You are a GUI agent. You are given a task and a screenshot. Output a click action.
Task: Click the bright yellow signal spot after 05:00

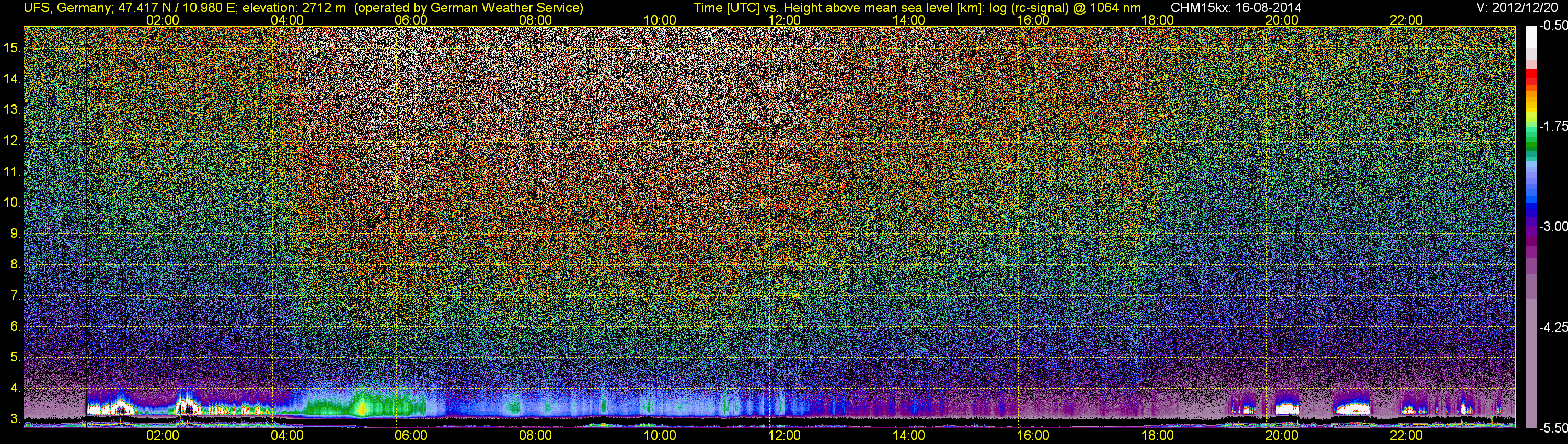pyautogui.click(x=362, y=406)
